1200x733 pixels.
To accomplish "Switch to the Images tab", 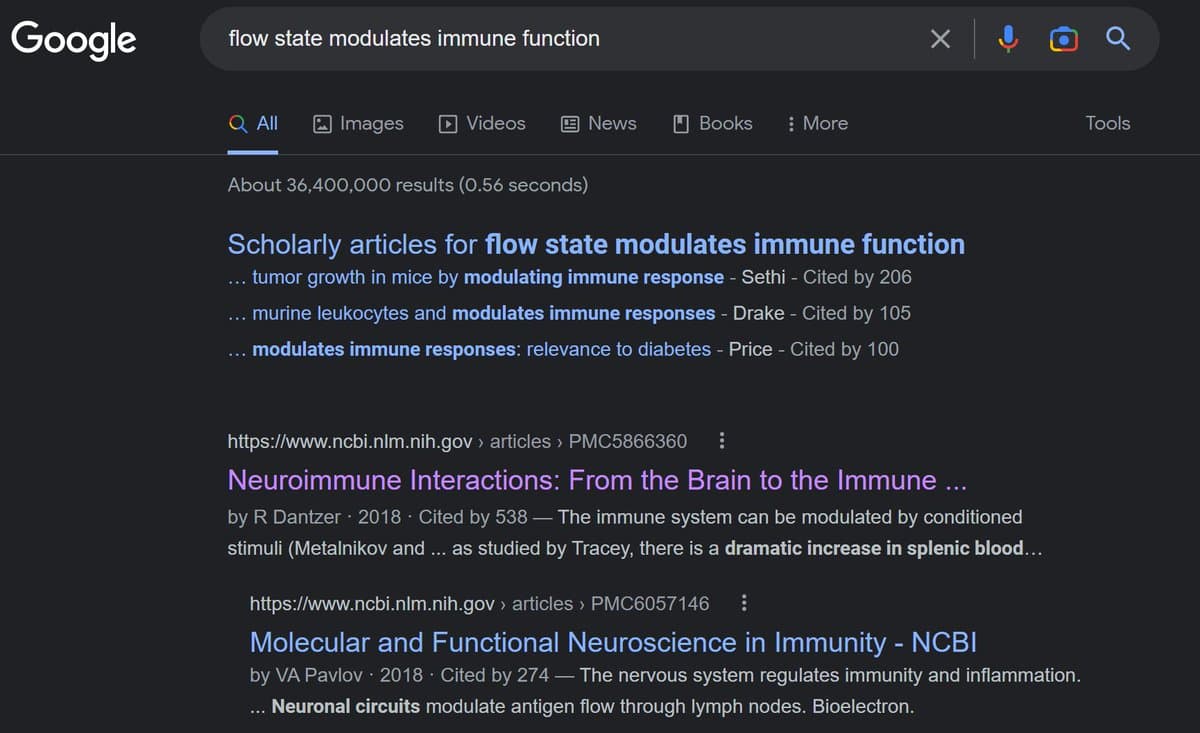I will click(x=358, y=123).
